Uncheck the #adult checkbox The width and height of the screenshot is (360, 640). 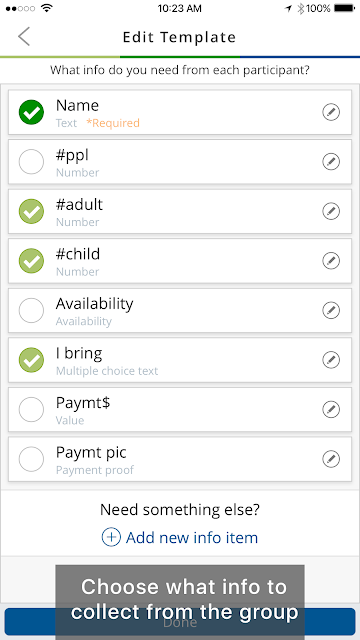tap(31, 211)
